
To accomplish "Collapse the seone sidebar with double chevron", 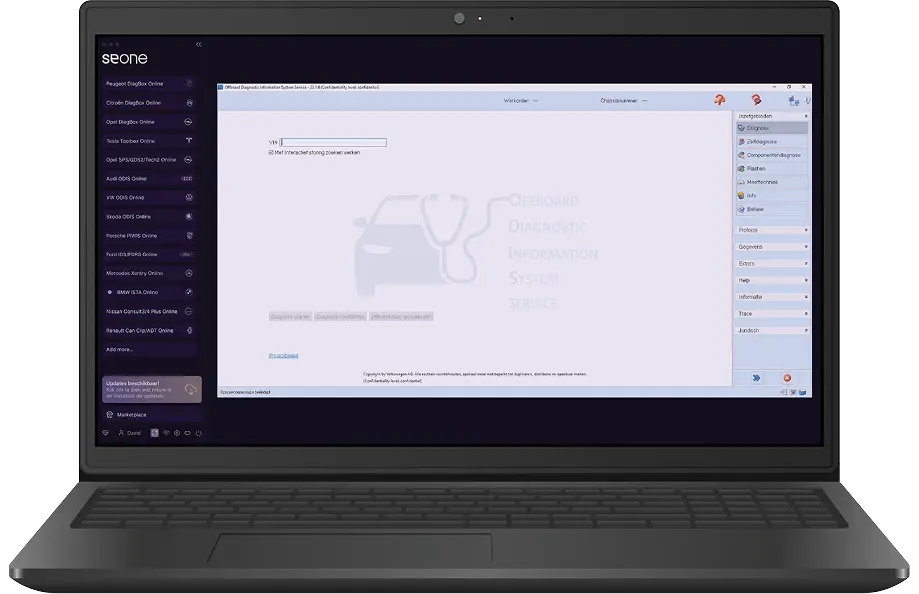I will pos(198,44).
